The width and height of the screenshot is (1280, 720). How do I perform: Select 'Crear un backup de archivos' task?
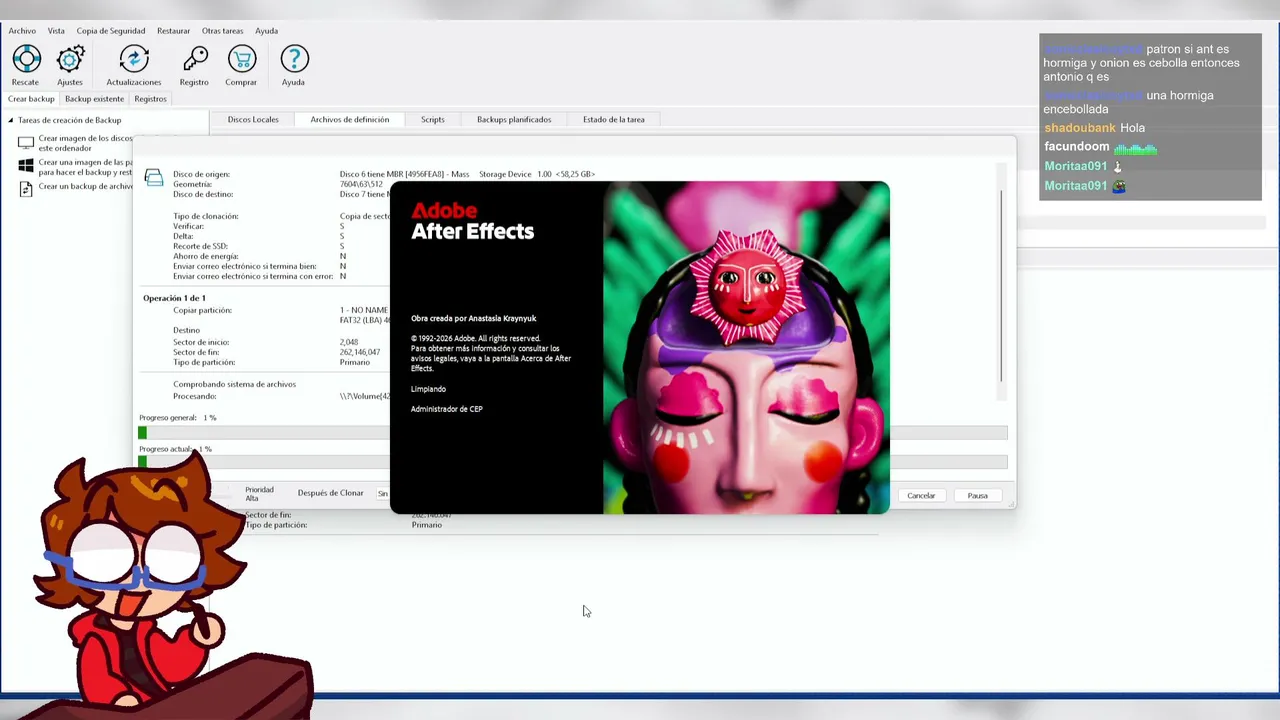tap(85, 187)
